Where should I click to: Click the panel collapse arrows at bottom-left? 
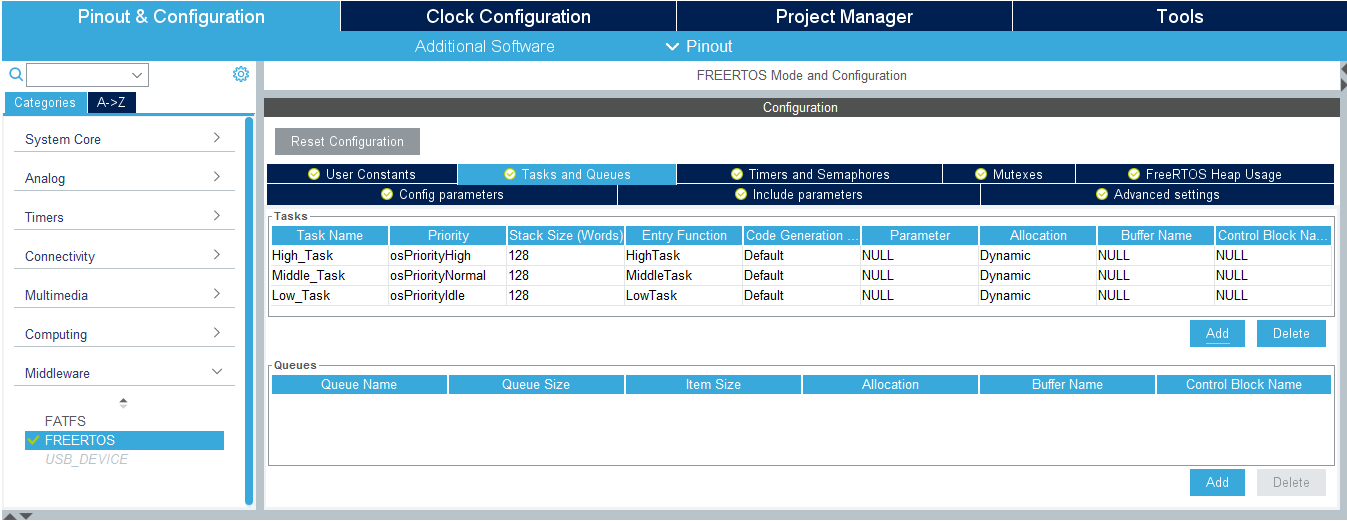19,515
